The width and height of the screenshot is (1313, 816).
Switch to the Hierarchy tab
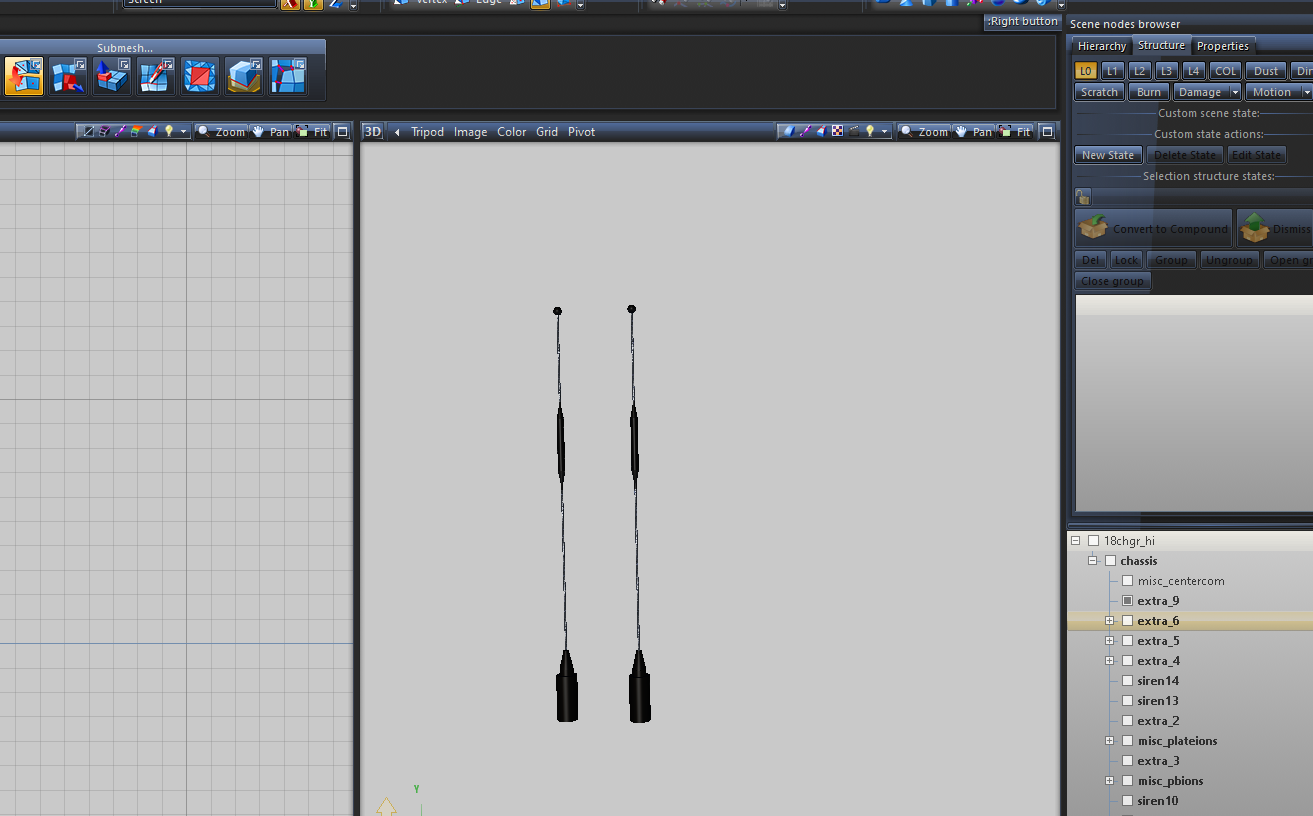coord(1101,46)
